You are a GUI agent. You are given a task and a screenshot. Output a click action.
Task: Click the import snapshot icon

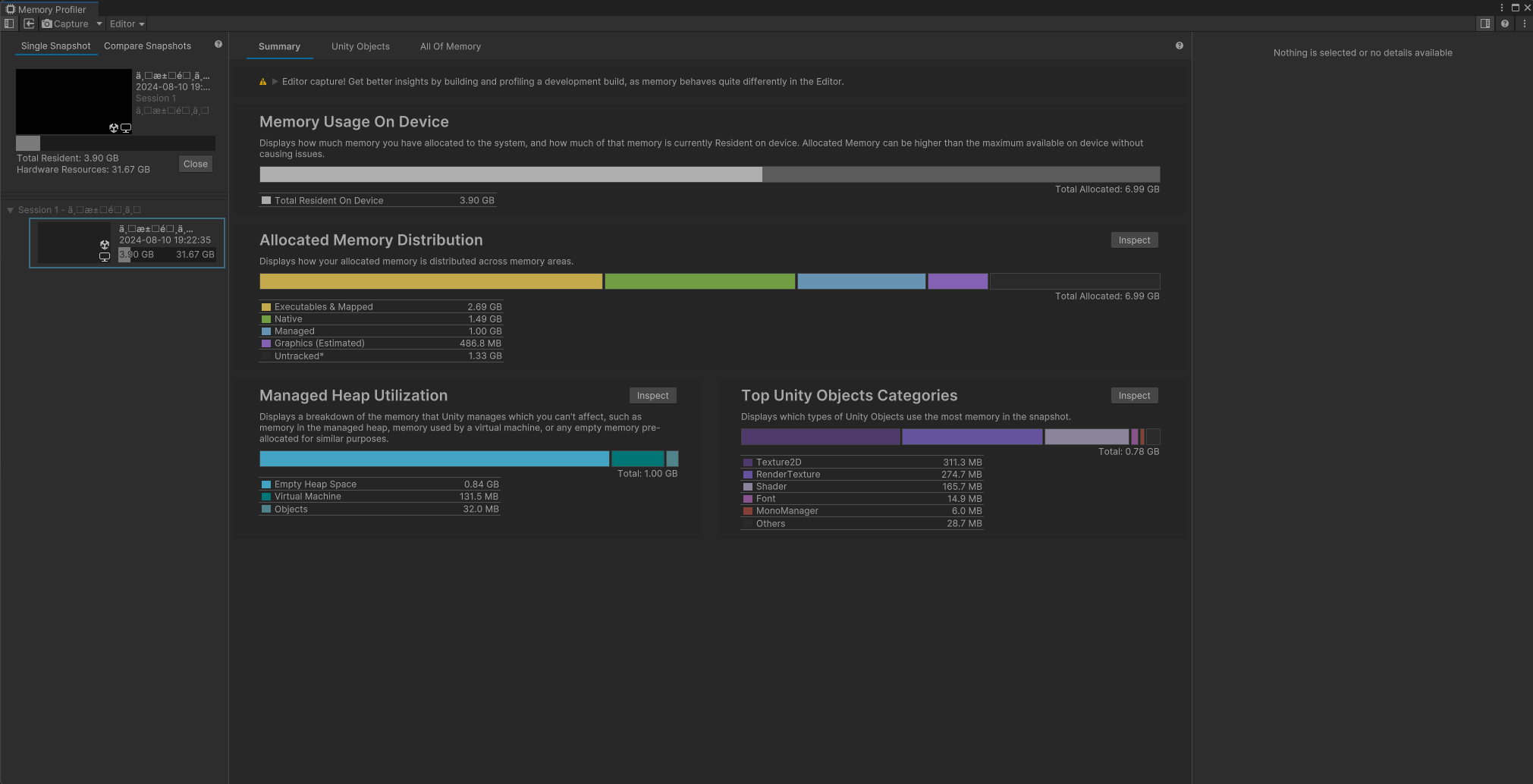click(29, 24)
